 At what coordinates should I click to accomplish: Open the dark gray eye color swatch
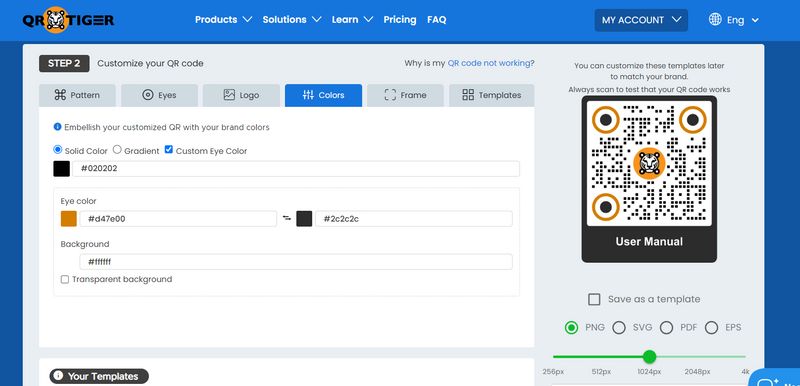click(x=304, y=219)
